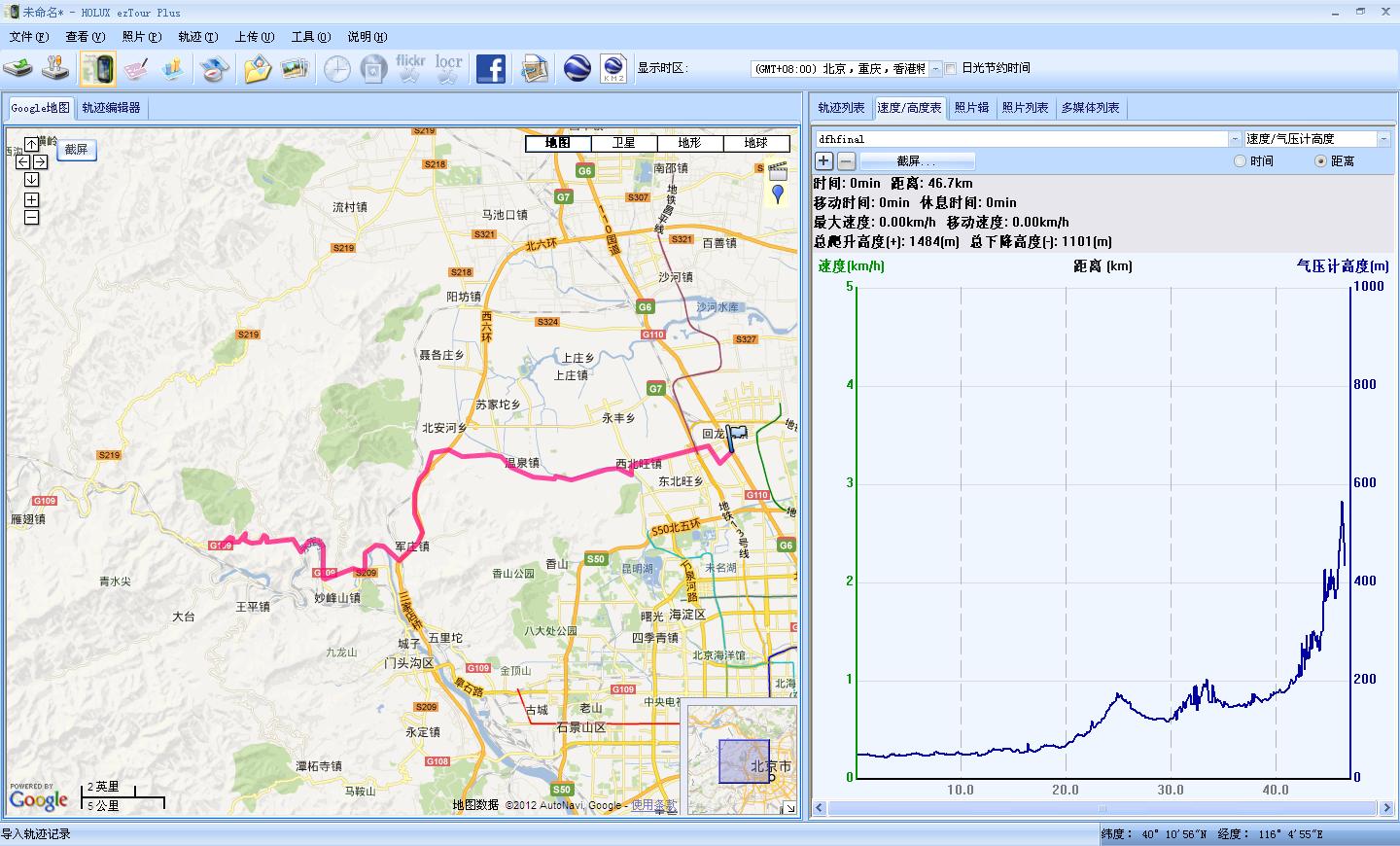Click the compass map icon
Viewport: 1400px width, 846px height.
pyautogui.click(x=213, y=69)
